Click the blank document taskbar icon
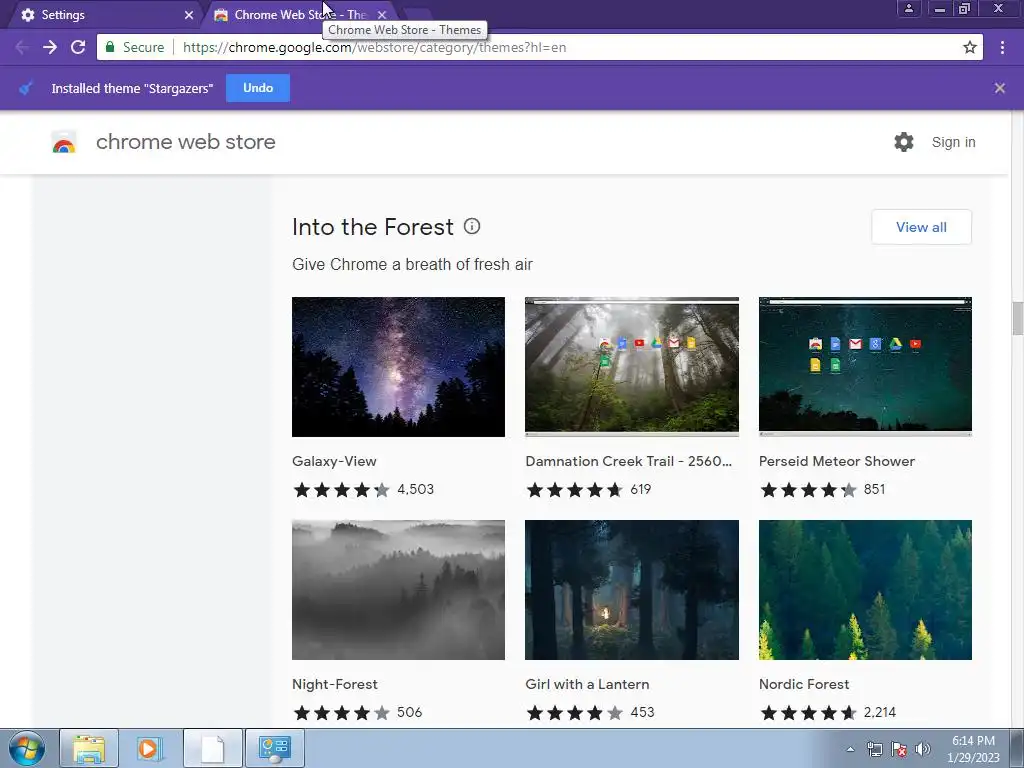This screenshot has width=1024, height=768. tap(212, 748)
